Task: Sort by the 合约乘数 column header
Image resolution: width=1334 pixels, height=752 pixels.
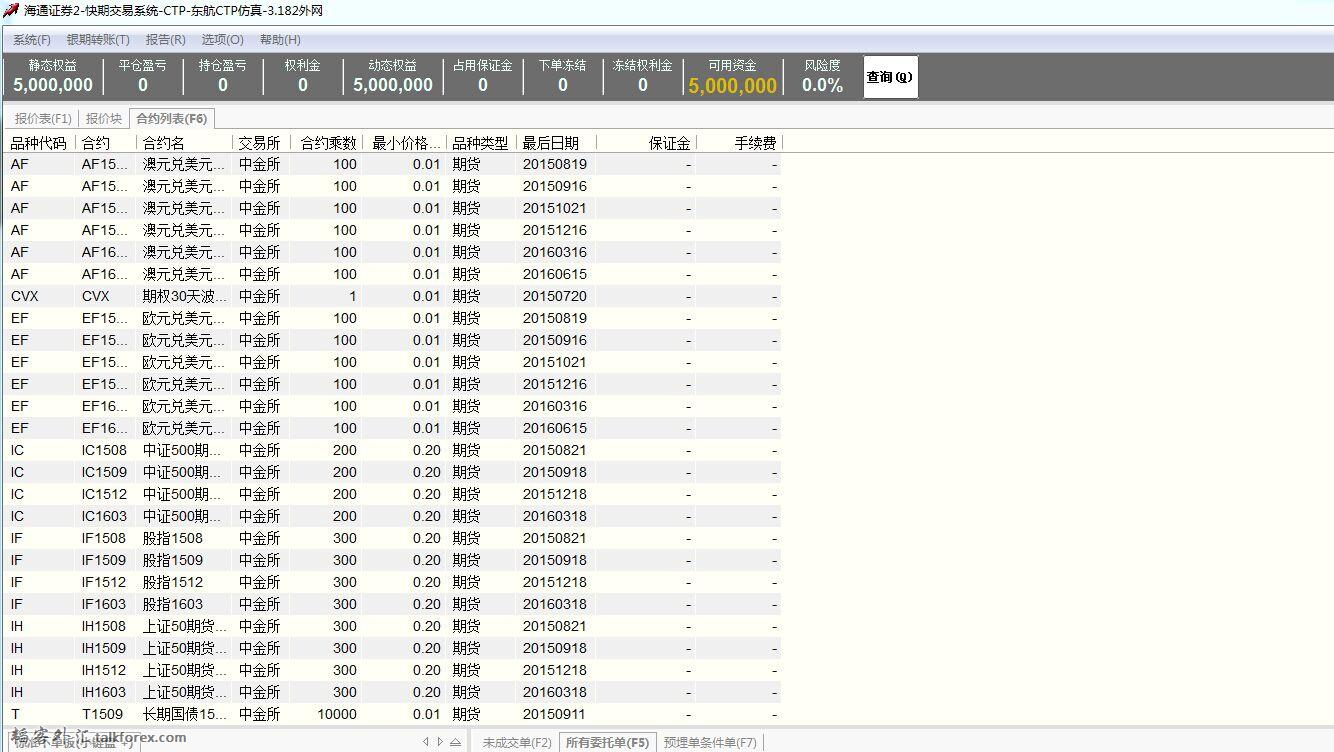Action: 327,143
